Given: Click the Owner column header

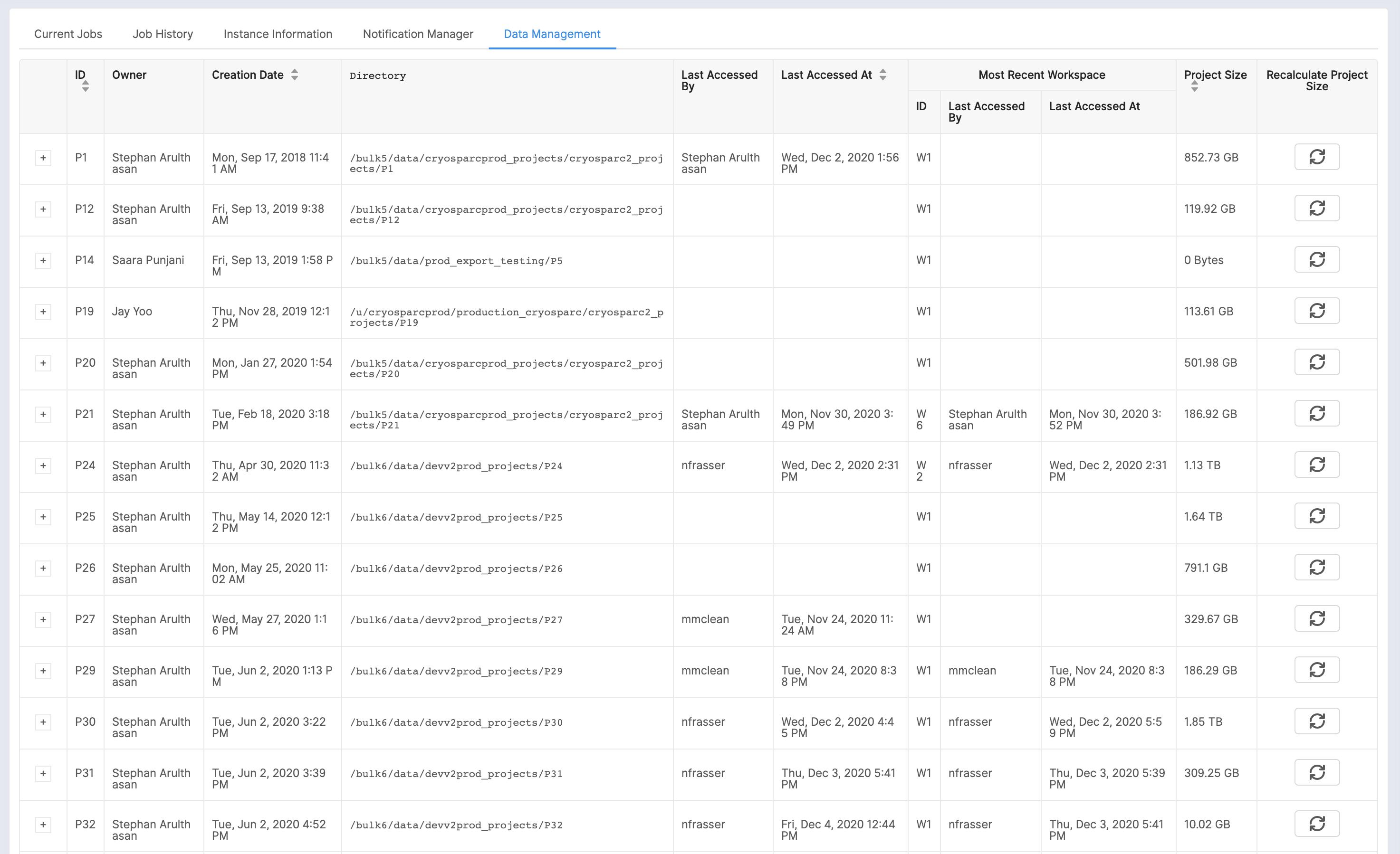Looking at the screenshot, I should [129, 75].
